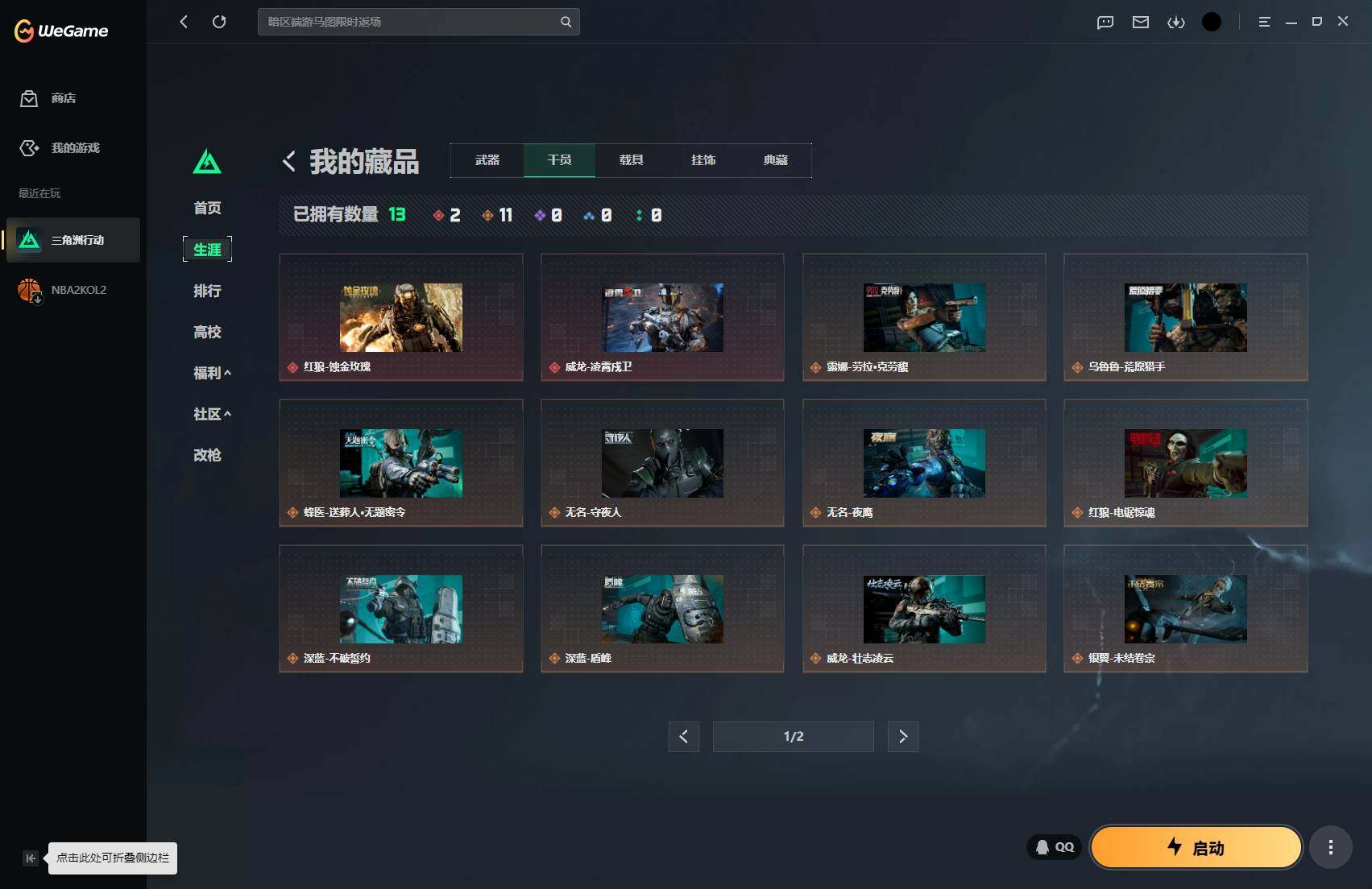Collapse the sidebar with the fold icon

30,858
